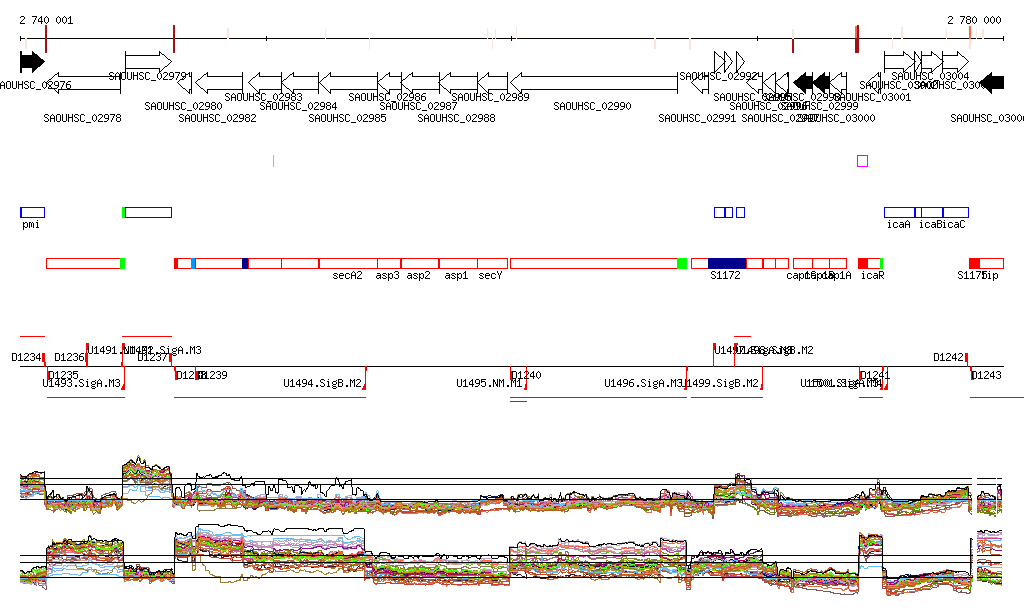Click the magenta outlined square marker
This screenshot has width=1024, height=611.
(862, 161)
